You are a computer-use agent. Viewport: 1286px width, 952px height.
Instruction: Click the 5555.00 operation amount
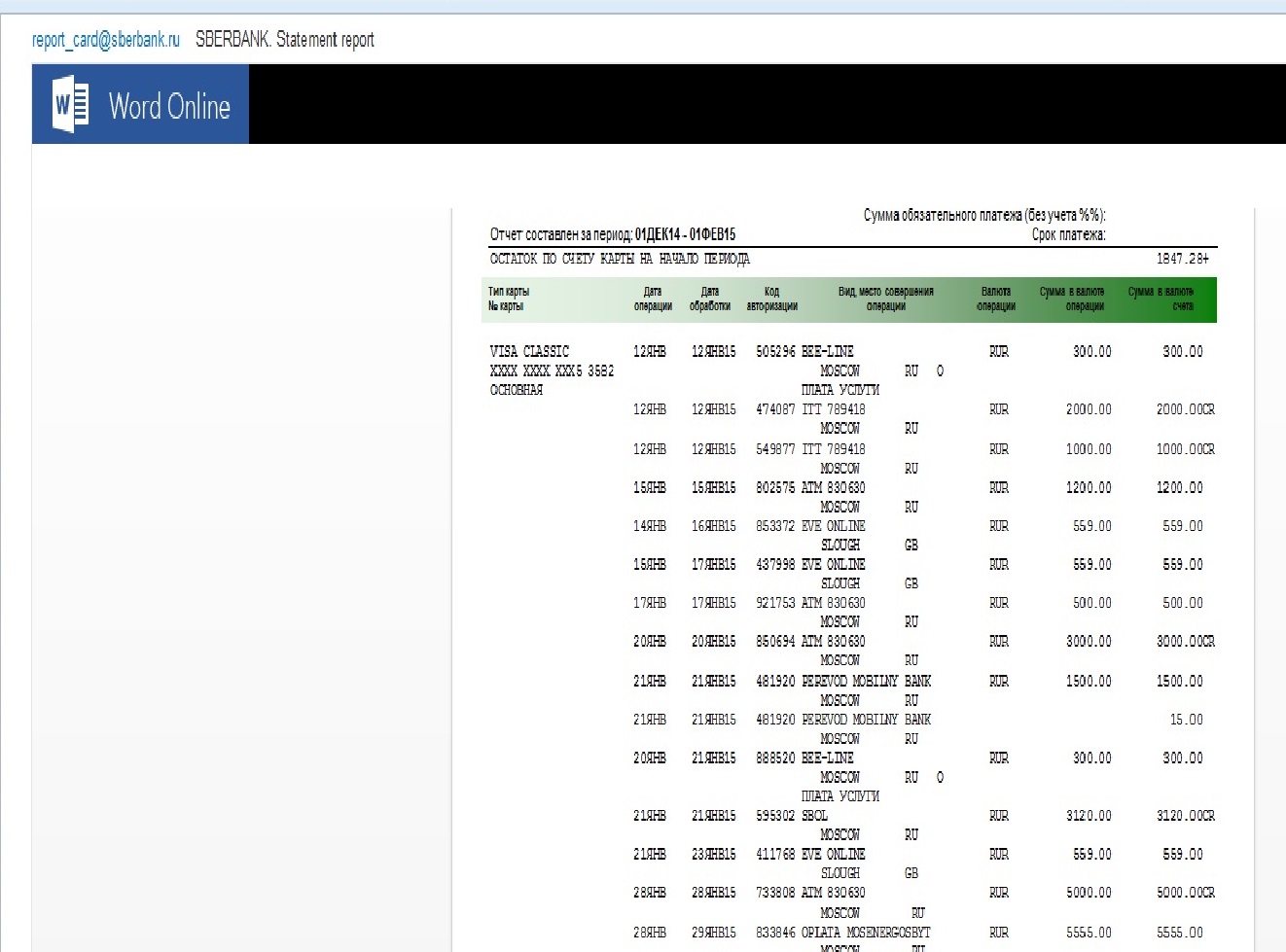click(1089, 932)
